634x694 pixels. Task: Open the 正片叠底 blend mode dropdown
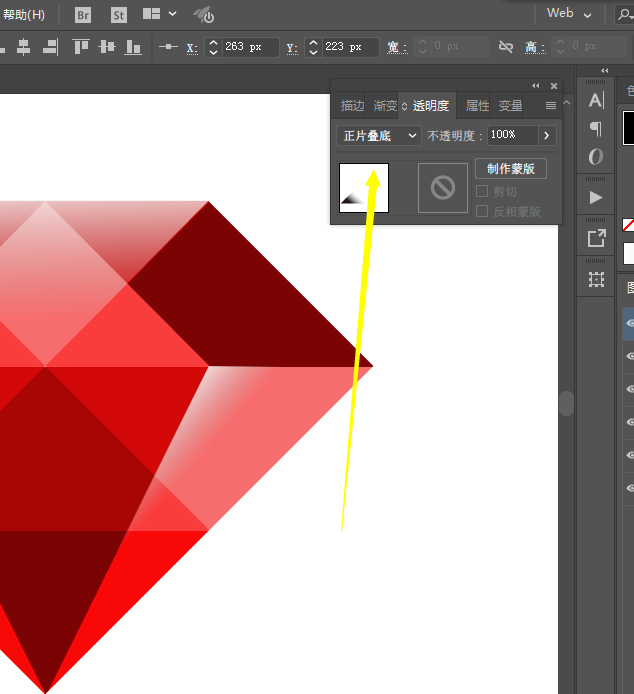pos(379,135)
